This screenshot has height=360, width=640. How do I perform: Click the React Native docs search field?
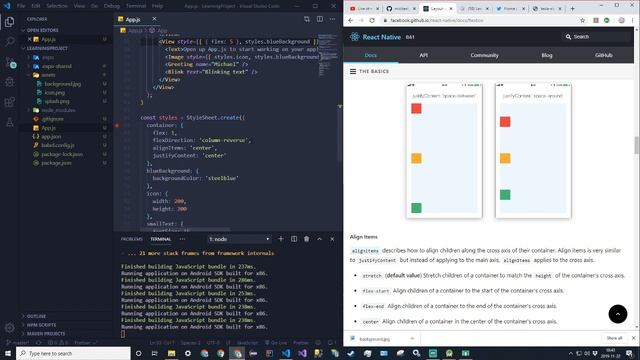point(596,37)
